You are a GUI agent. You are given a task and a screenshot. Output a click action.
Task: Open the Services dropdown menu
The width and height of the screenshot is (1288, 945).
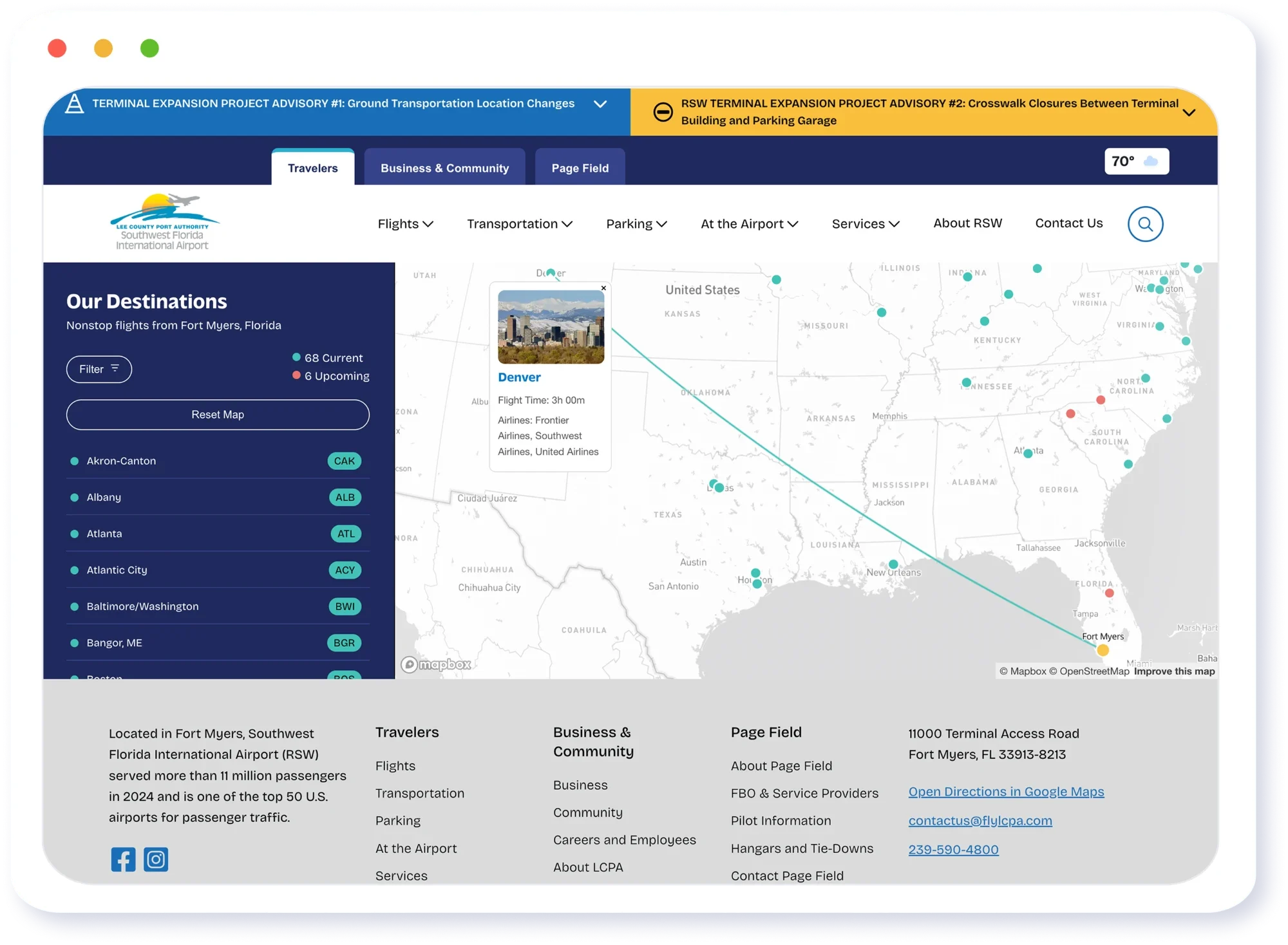click(866, 224)
